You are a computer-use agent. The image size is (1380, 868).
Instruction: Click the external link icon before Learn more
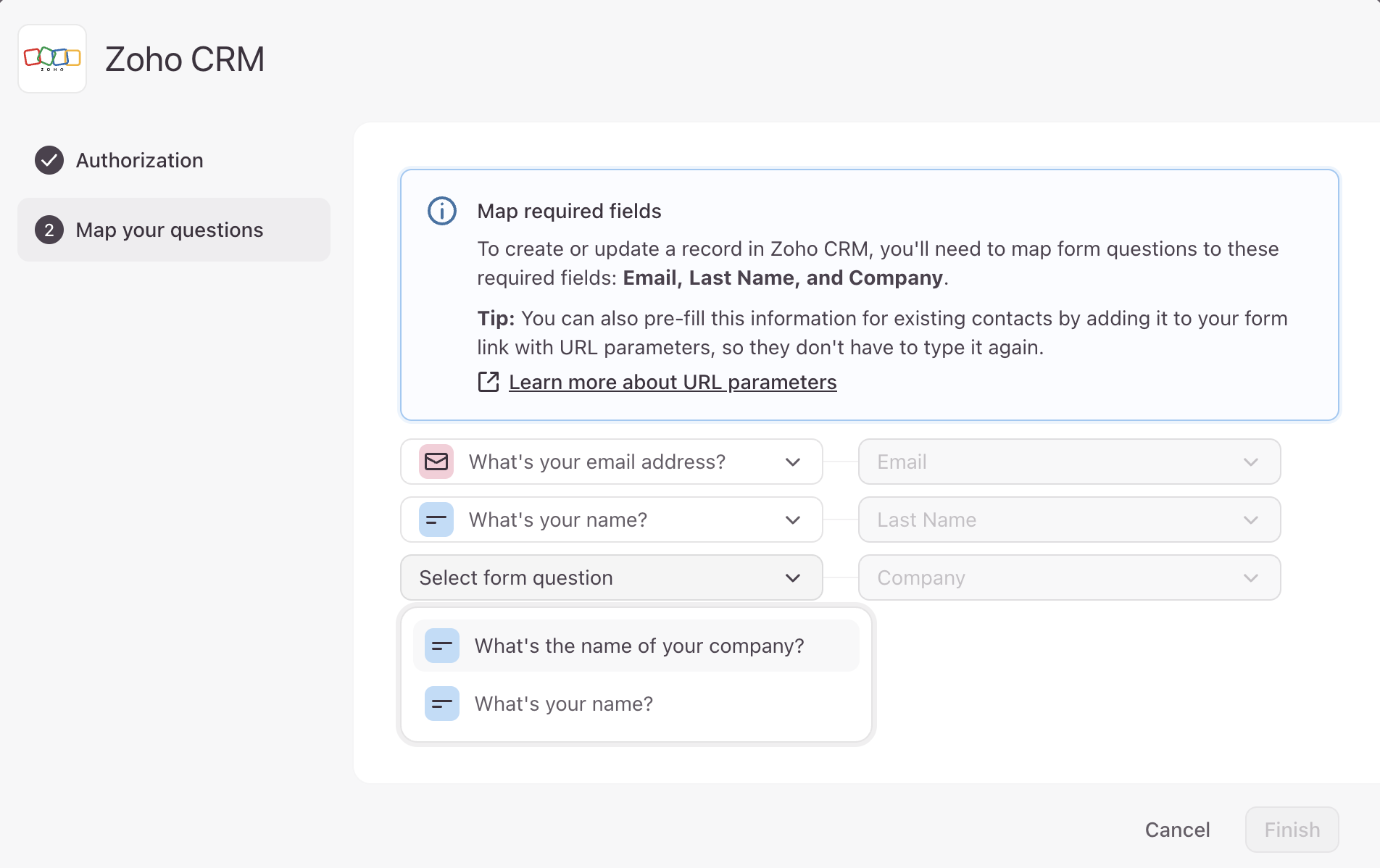[489, 382]
